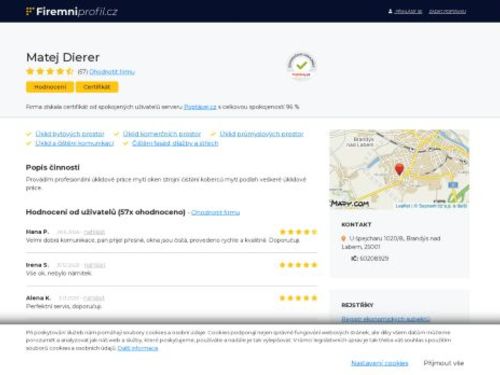Image resolution: width=500 pixels, height=375 pixels.
Task: Click the certificate badge with green checkmark
Action: [301, 65]
